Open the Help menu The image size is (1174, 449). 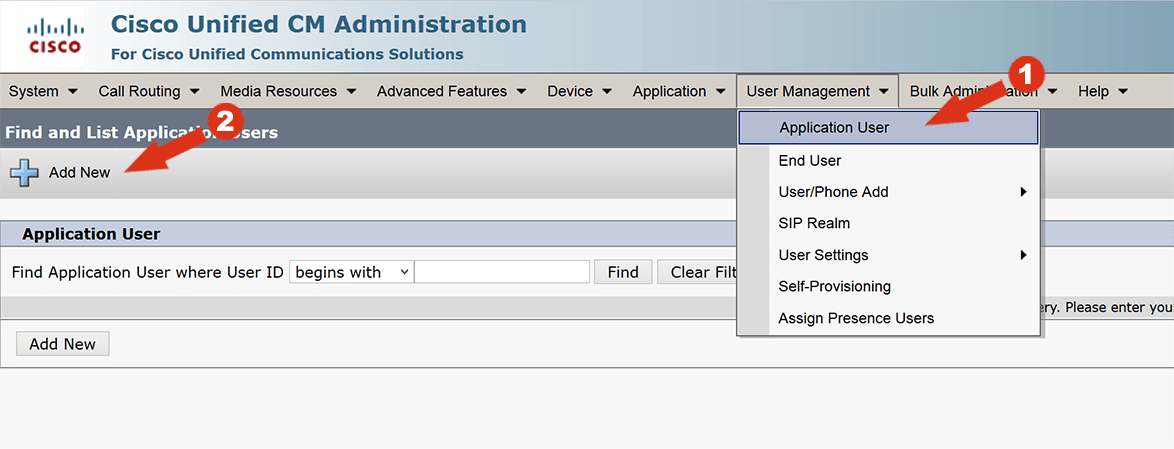pos(1103,91)
